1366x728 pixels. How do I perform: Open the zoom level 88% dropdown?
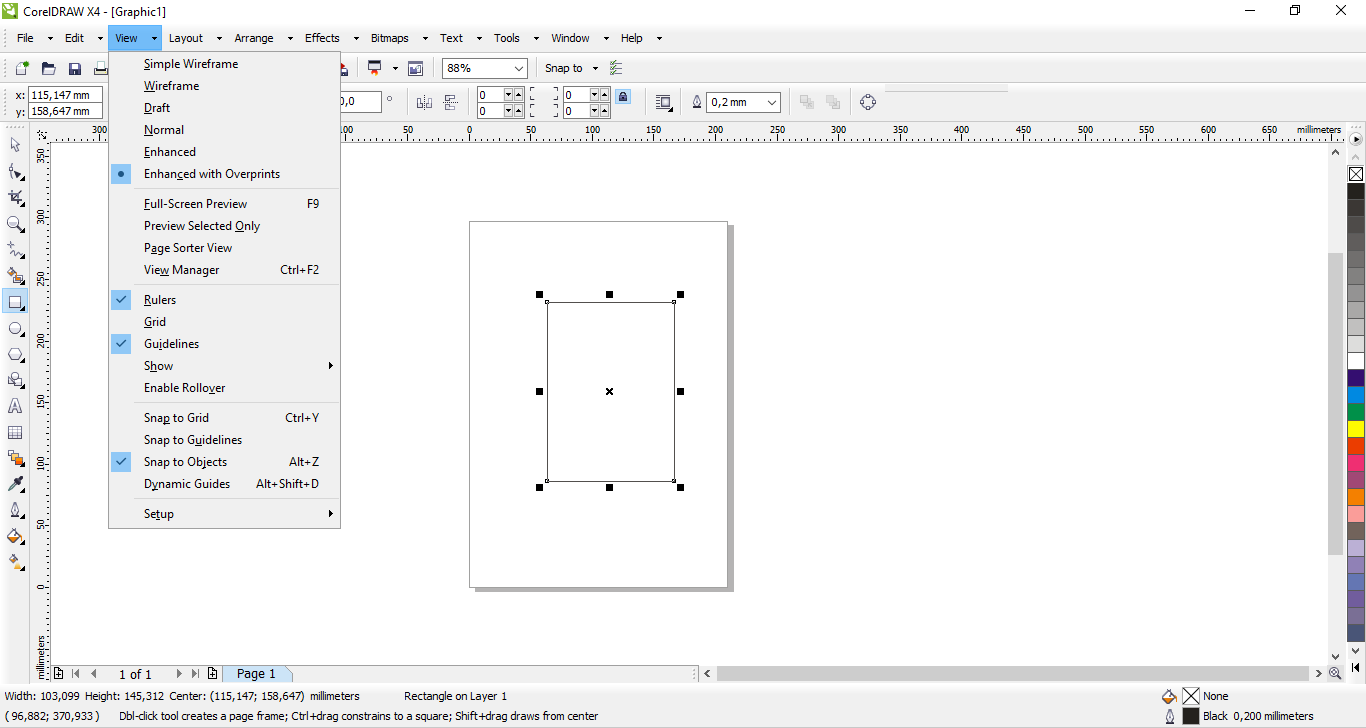pos(518,68)
